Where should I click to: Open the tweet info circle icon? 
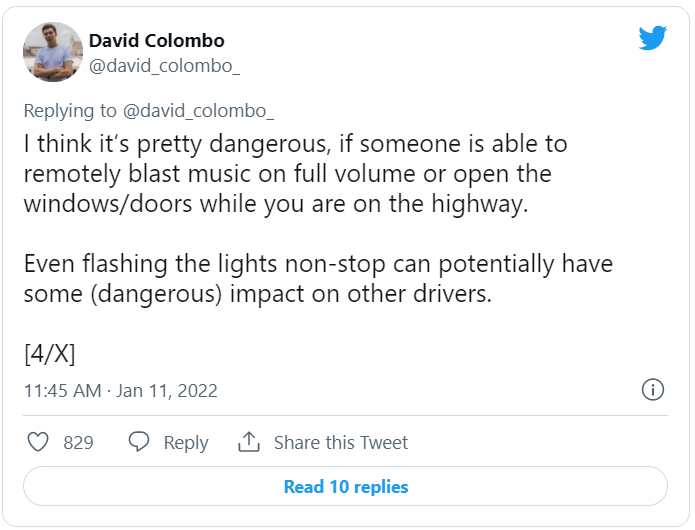[x=652, y=390]
